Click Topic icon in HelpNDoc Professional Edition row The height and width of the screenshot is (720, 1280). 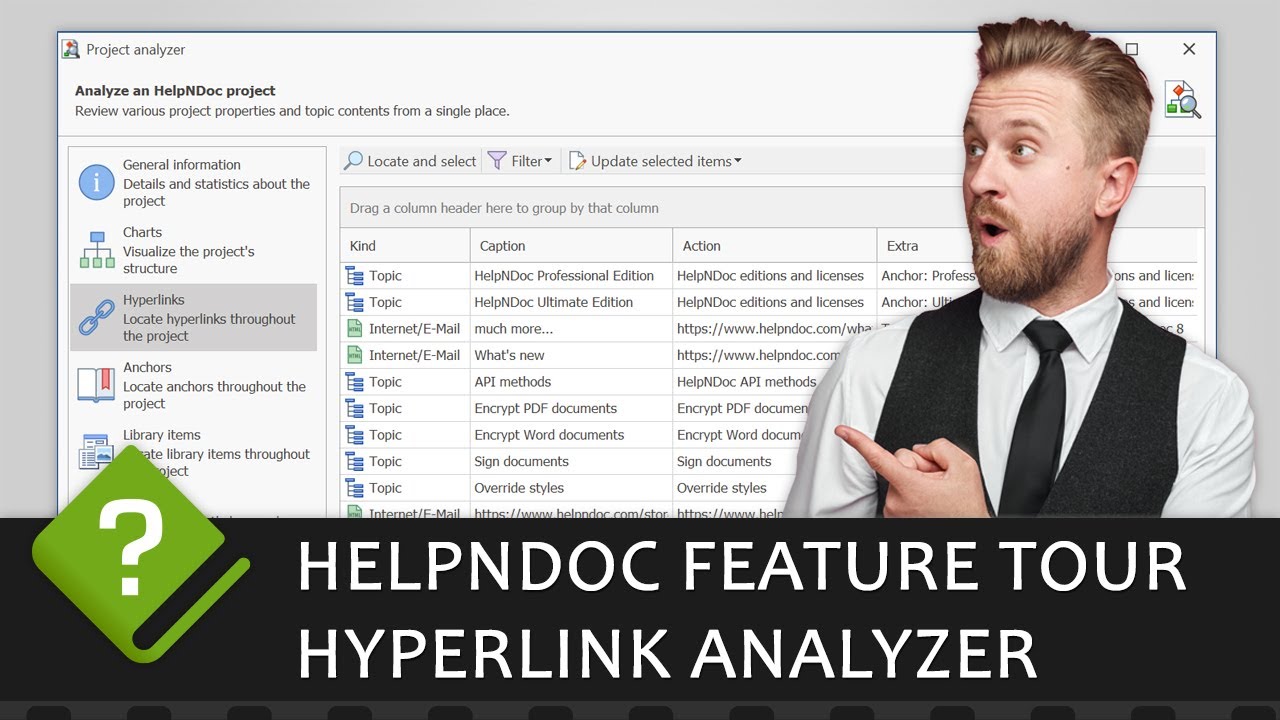point(354,276)
